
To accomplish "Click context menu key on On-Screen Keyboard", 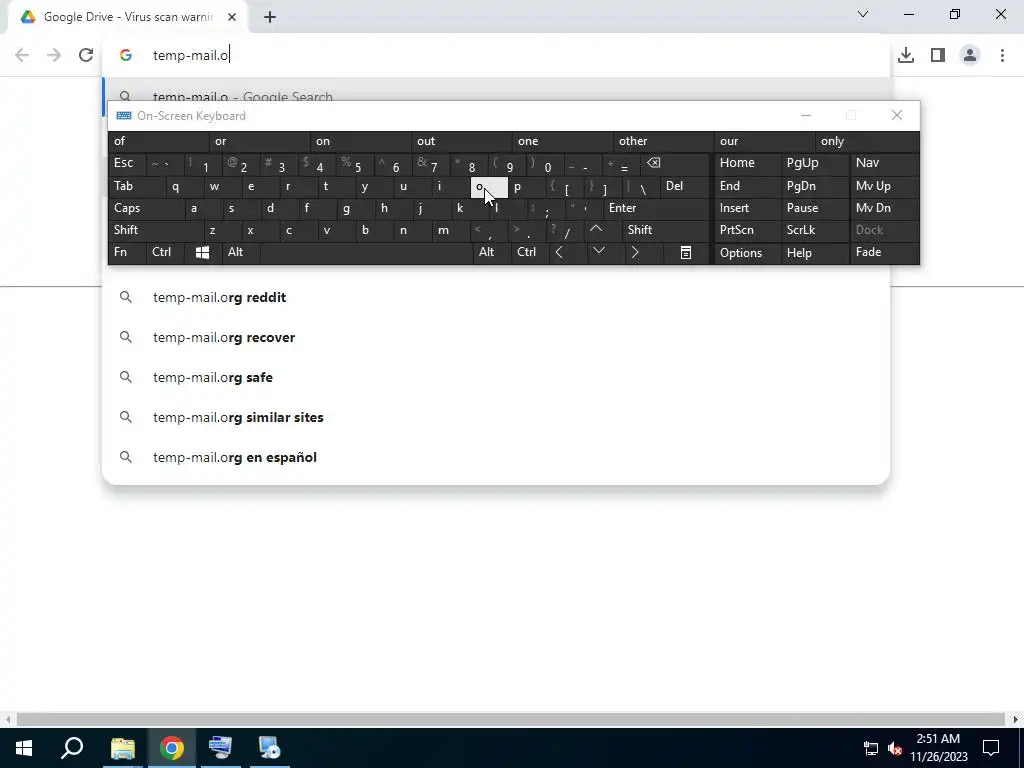I will pyautogui.click(x=686, y=252).
